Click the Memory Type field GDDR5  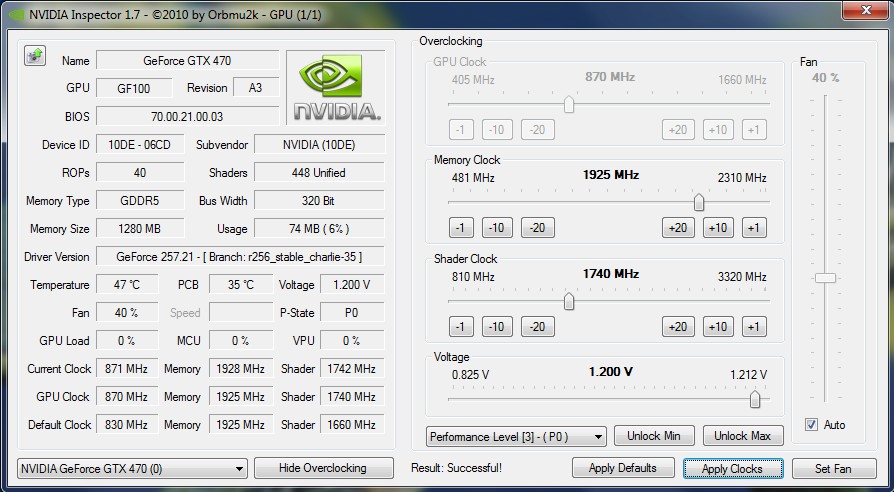point(140,201)
